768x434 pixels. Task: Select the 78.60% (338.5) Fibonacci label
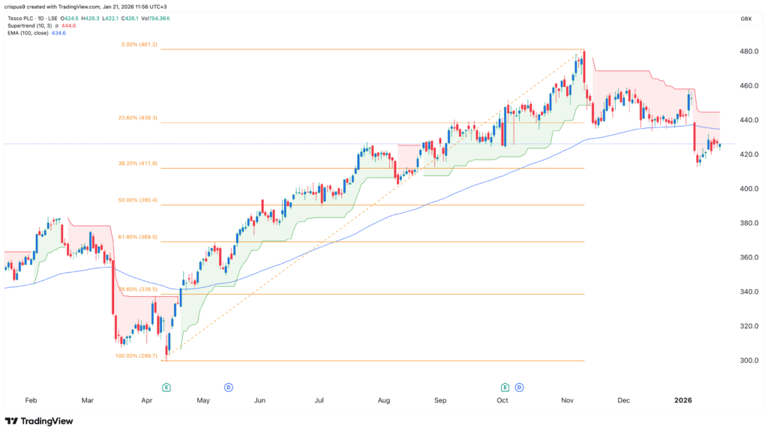[x=139, y=289]
